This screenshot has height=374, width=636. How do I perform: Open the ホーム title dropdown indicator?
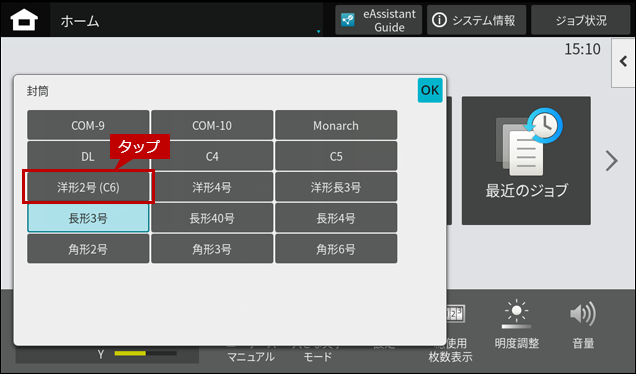318,32
